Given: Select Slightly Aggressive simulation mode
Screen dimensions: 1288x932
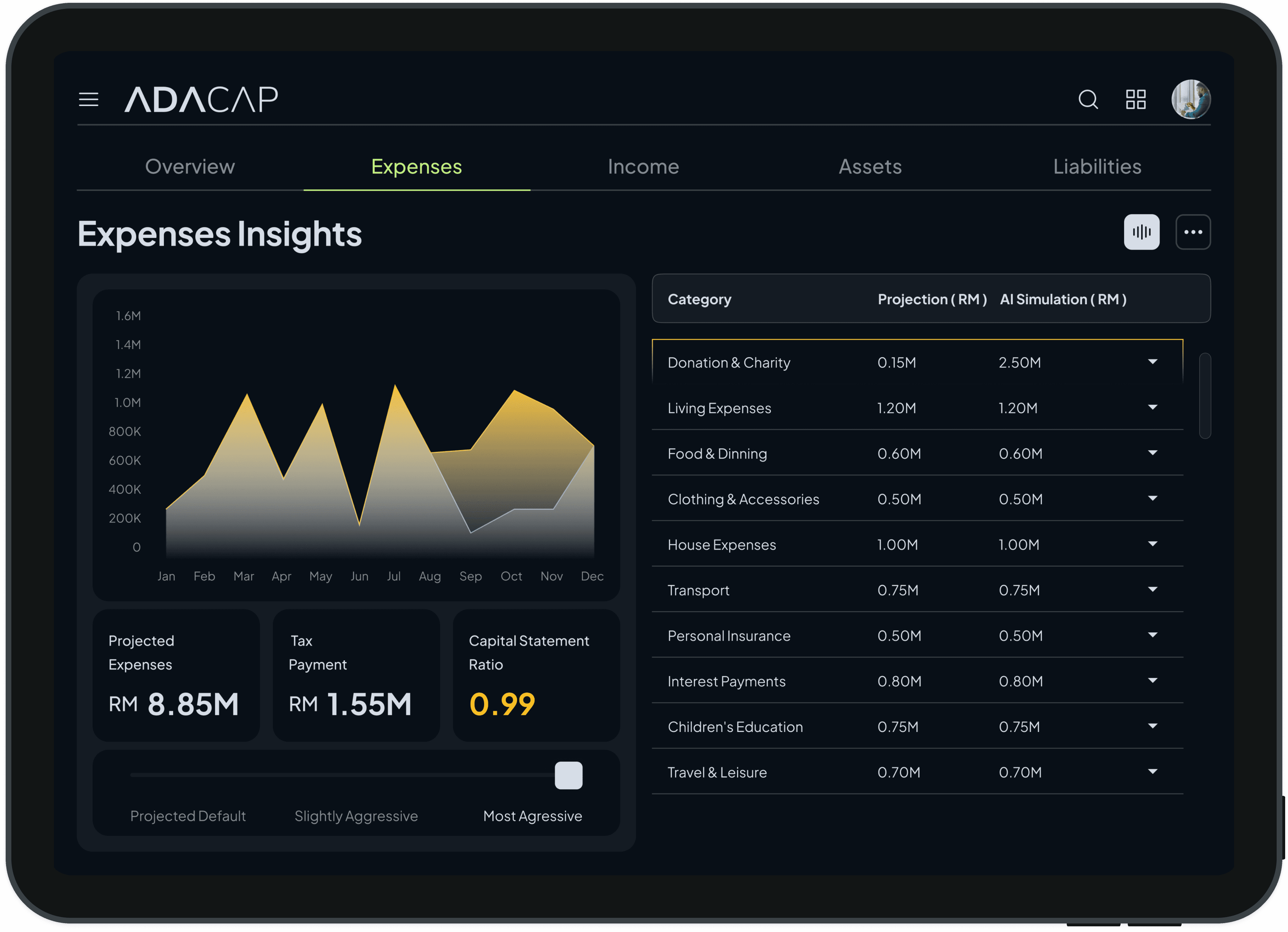Looking at the screenshot, I should (356, 816).
